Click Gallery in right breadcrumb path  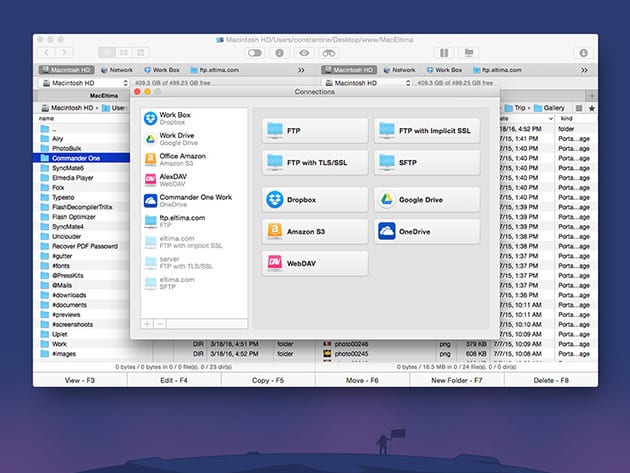(549, 108)
